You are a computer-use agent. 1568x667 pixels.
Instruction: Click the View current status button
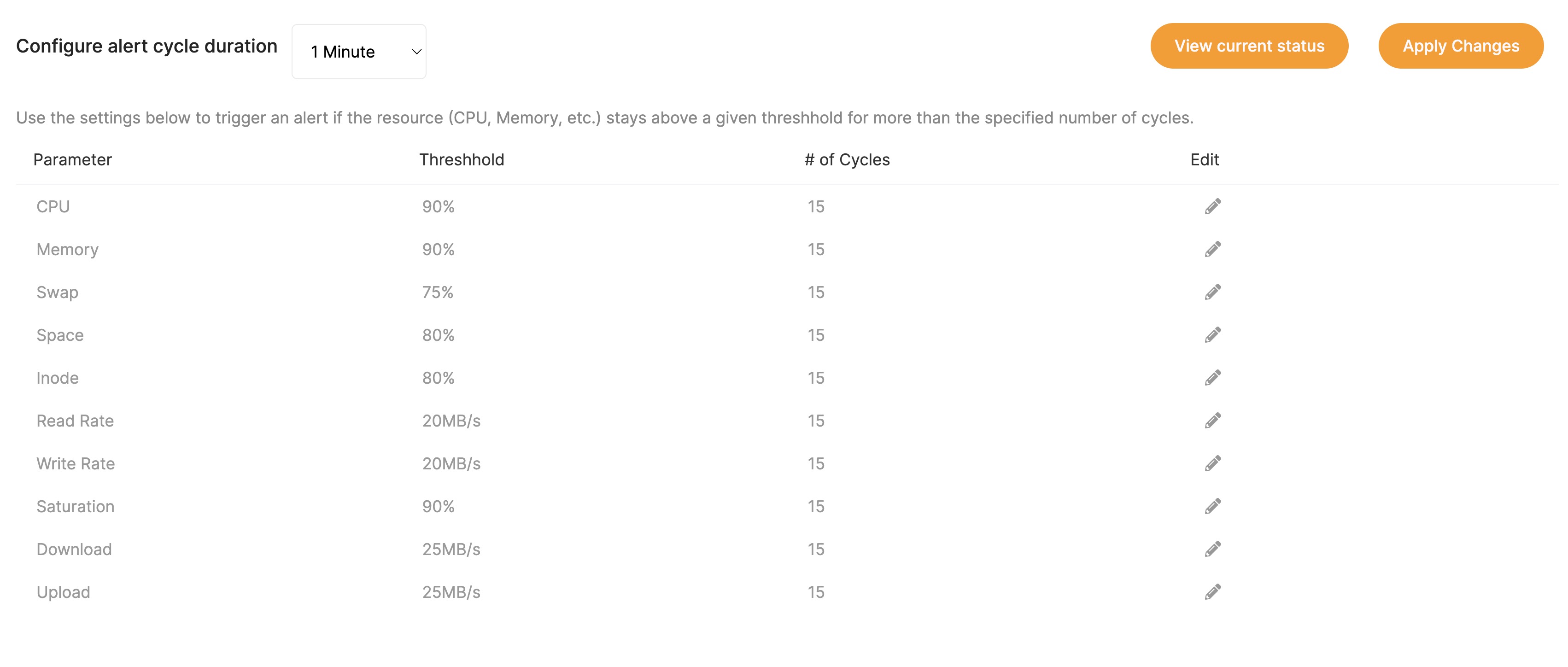(x=1249, y=45)
